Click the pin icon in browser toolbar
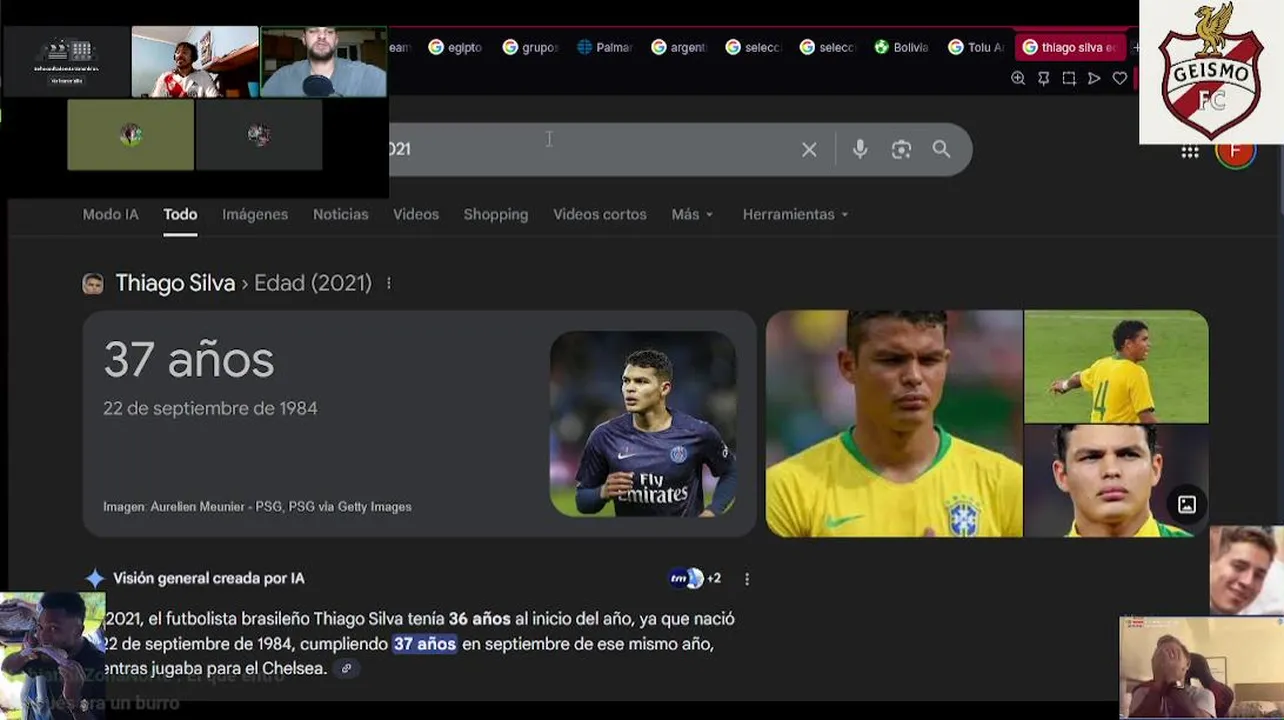This screenshot has width=1284, height=720. [x=1043, y=78]
